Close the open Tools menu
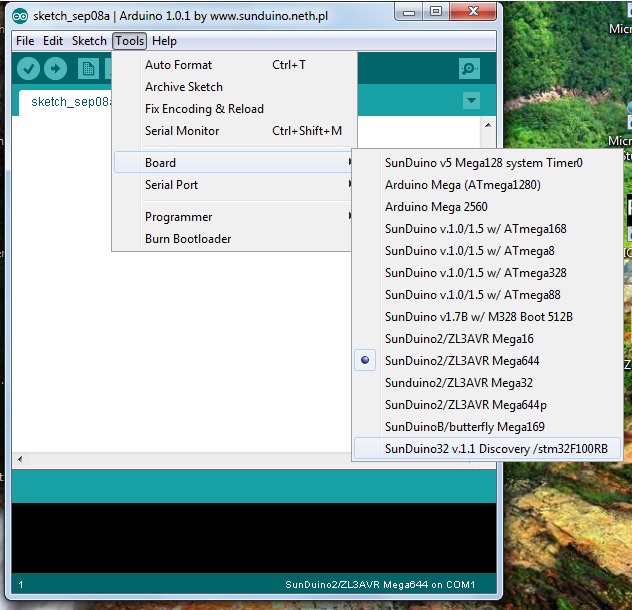 (129, 41)
